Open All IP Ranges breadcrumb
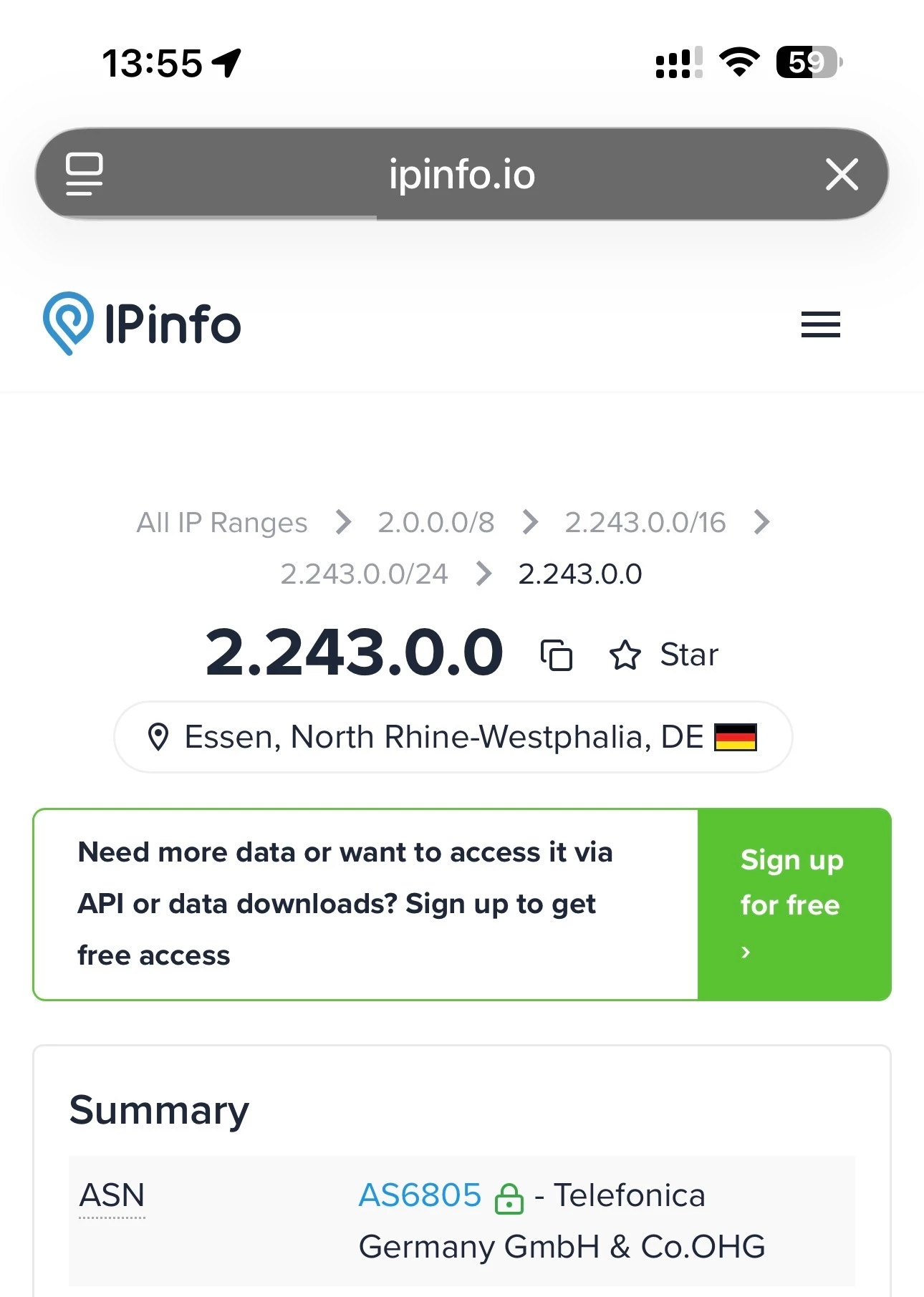This screenshot has height=1297, width=924. click(222, 522)
